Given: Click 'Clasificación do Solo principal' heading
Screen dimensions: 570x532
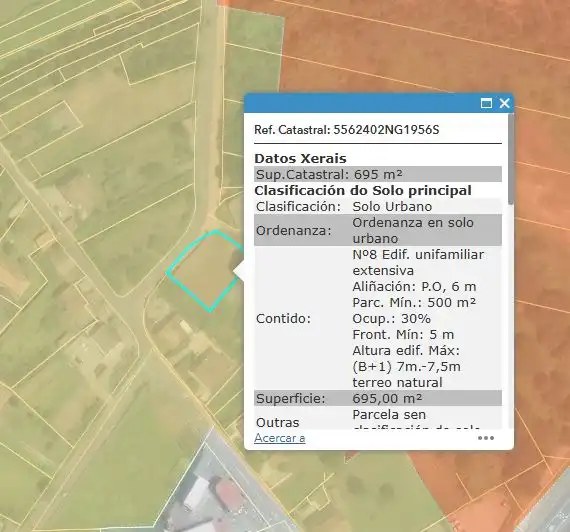Looking at the screenshot, I should (363, 190).
